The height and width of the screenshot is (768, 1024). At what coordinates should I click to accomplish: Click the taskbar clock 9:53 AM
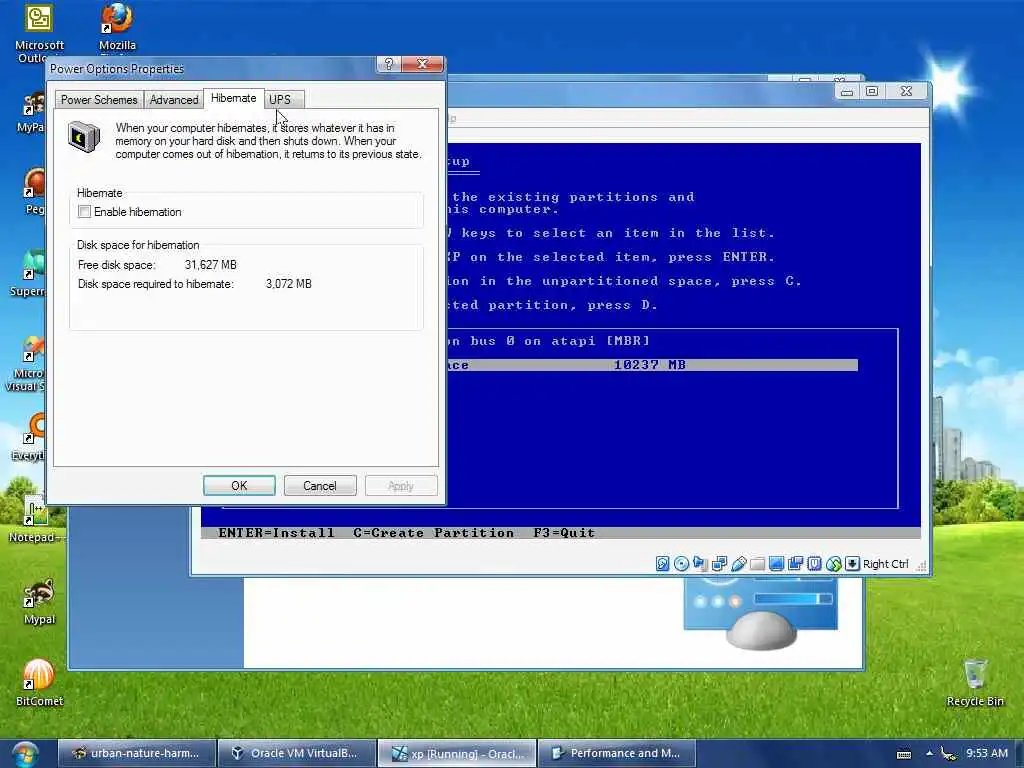click(x=987, y=753)
